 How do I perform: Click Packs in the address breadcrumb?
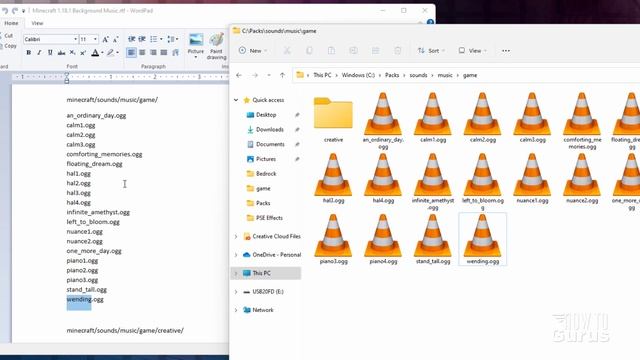pos(392,75)
